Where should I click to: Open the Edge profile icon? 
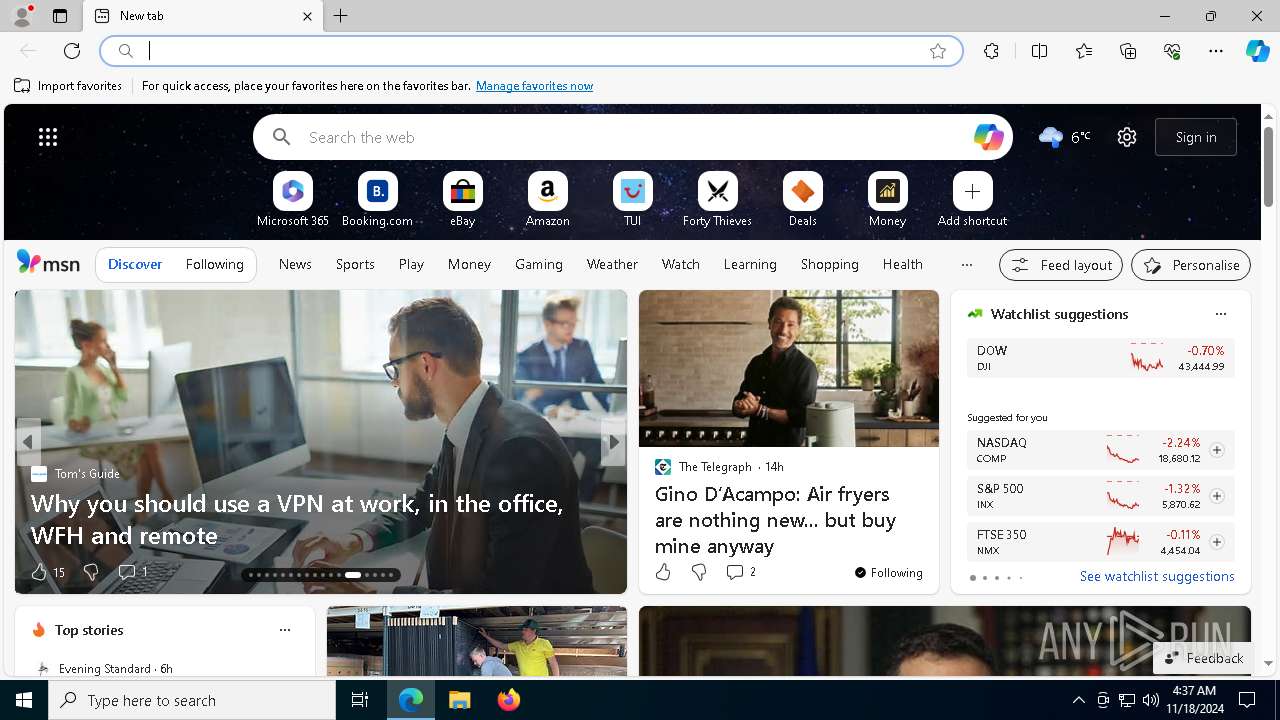pyautogui.click(x=21, y=16)
